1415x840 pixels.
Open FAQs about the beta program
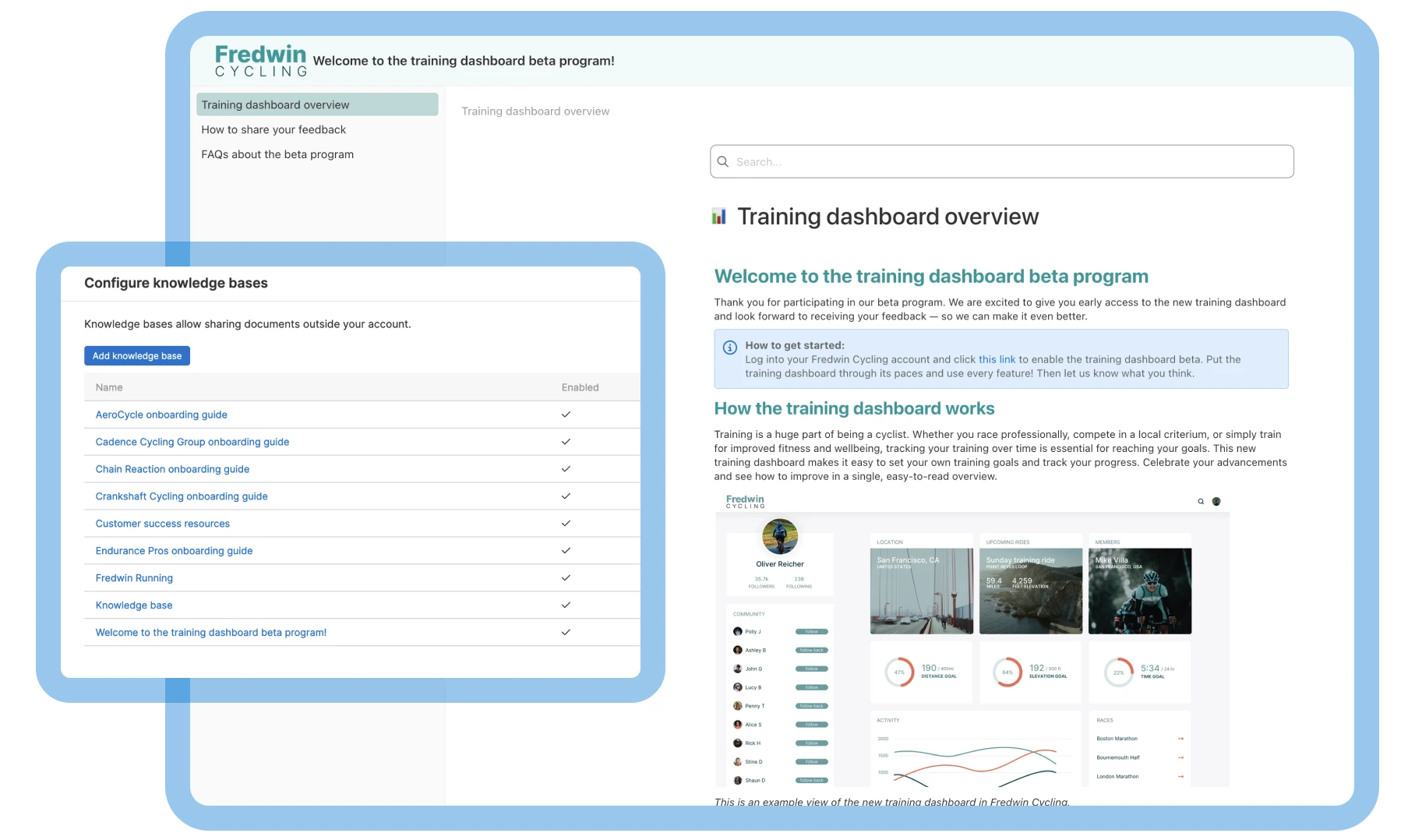(x=277, y=154)
